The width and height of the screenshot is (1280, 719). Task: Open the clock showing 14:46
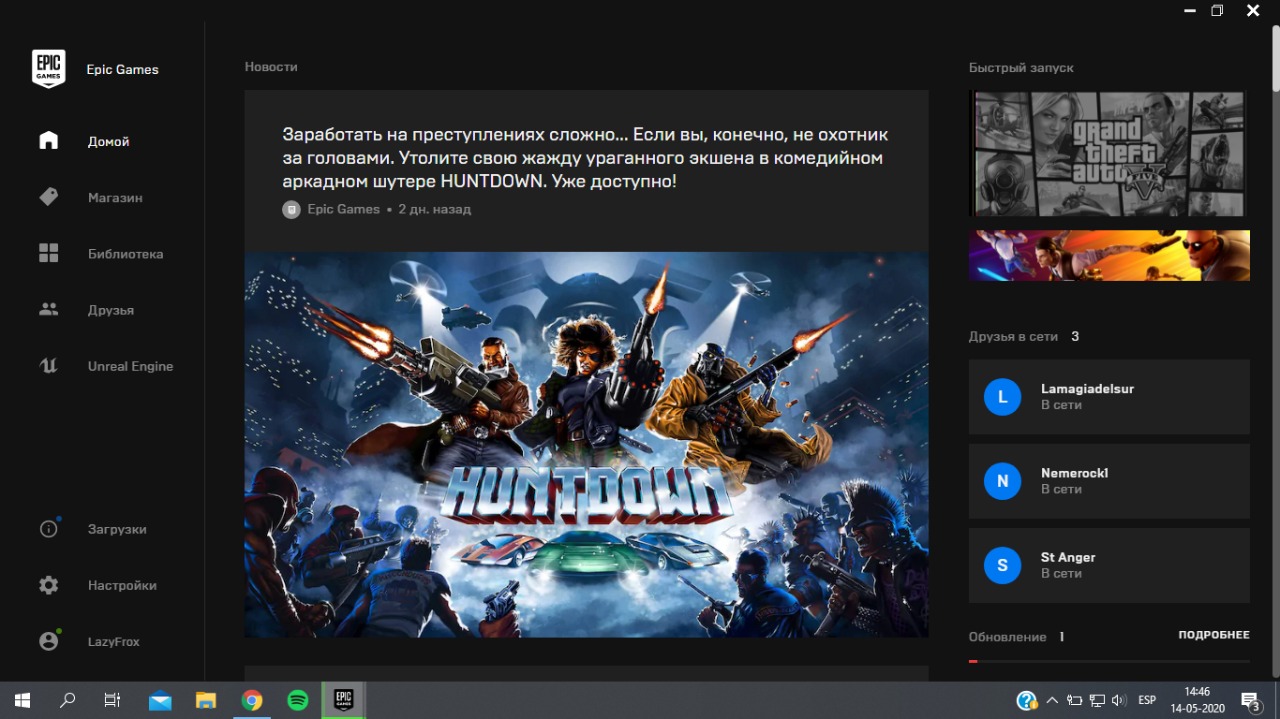(1197, 700)
